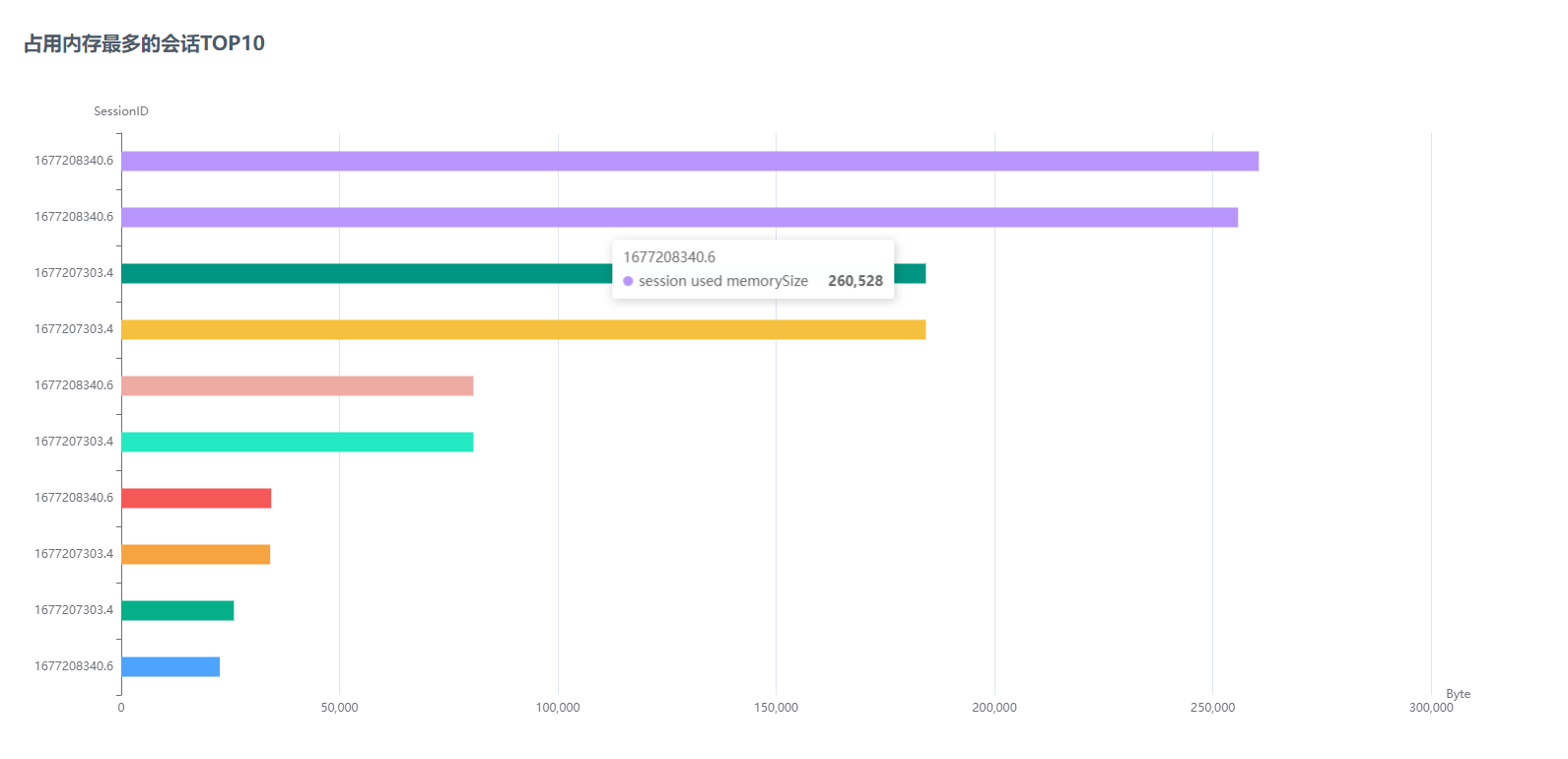Select the orange bar
Viewport: 1568px width, 759px height.
coord(195,554)
